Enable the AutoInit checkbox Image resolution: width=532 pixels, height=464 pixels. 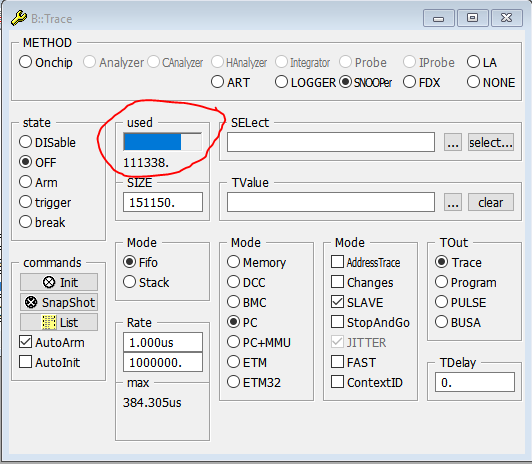coord(26,362)
